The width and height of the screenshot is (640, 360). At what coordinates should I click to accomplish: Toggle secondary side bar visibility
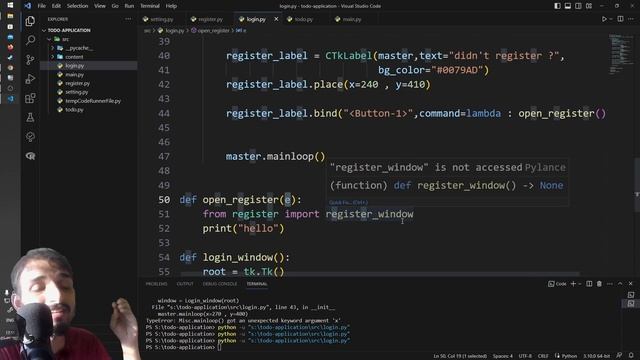578,6
